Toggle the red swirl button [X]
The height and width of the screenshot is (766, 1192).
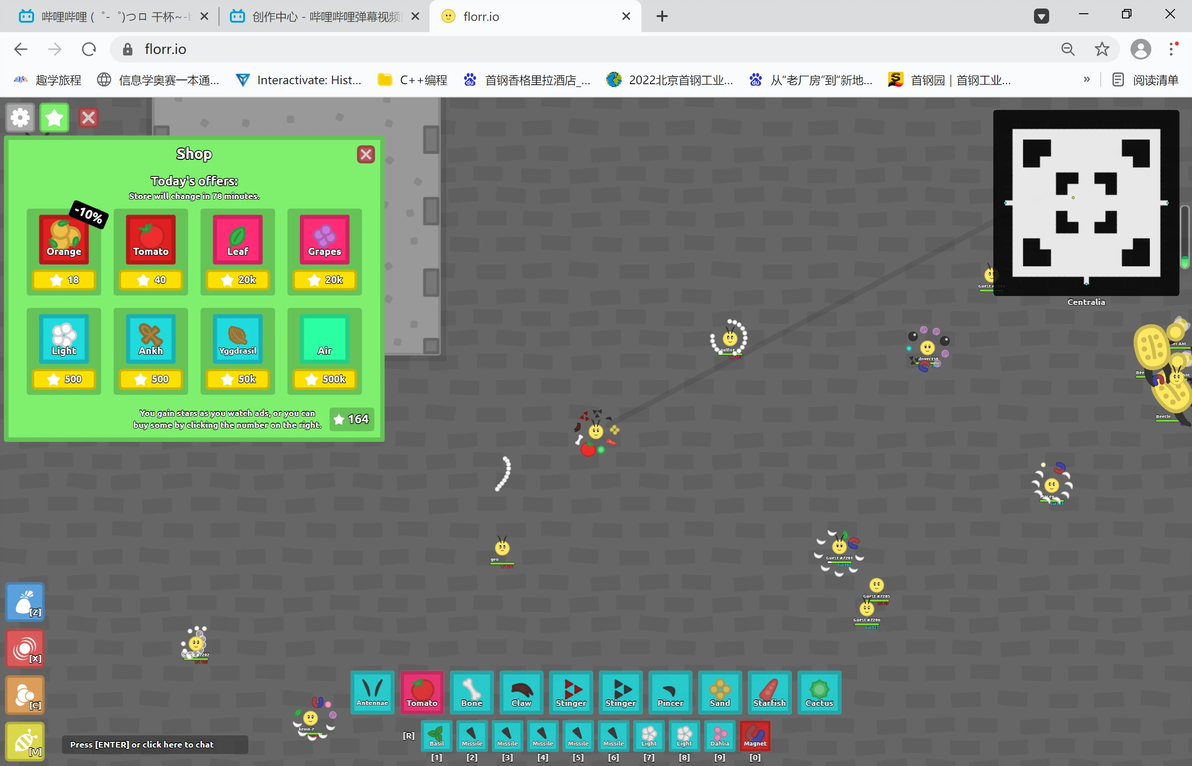click(25, 648)
